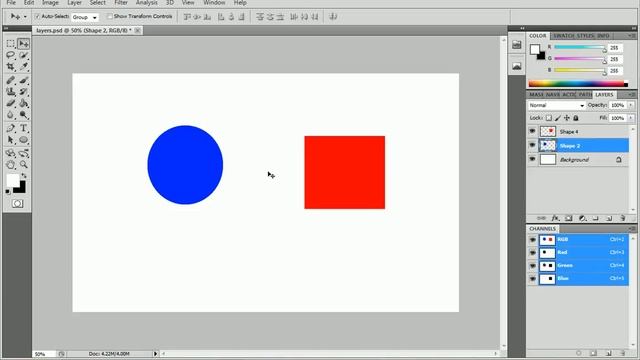640x360 pixels.
Task: Open the Image menu
Action: [50, 3]
